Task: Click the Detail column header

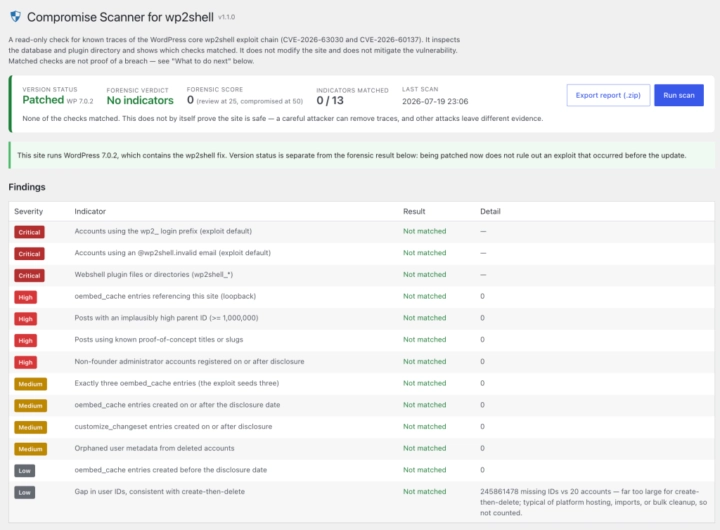Action: 490,211
